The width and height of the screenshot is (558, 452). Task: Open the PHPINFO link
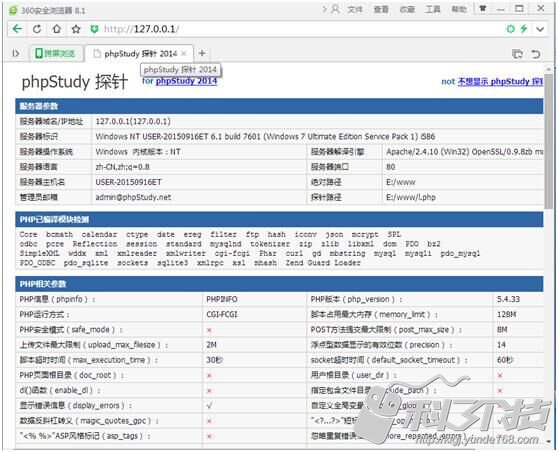[222, 299]
